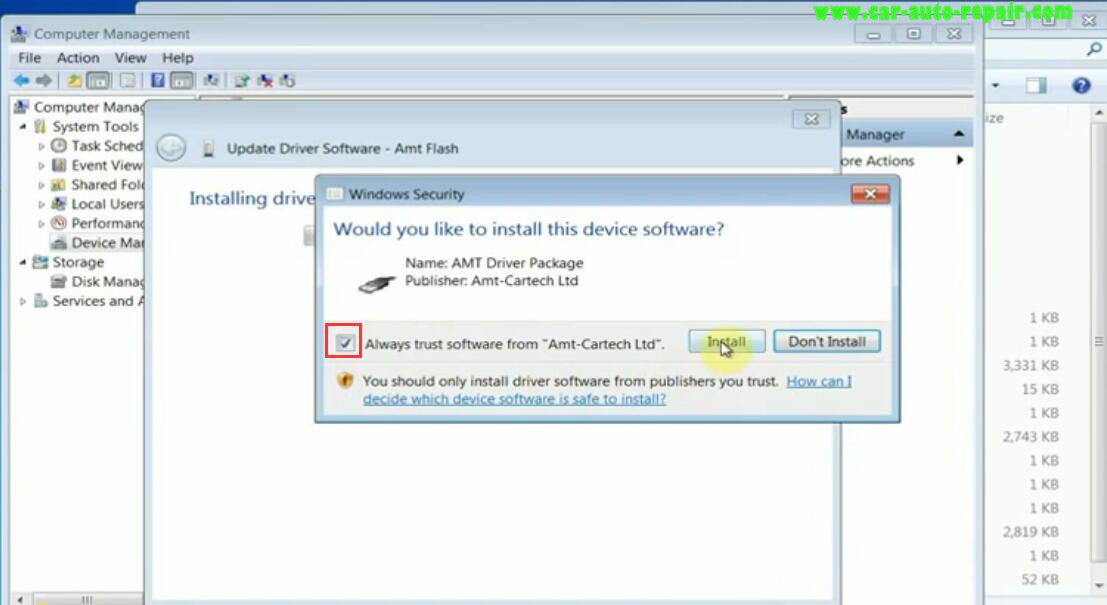
Task: Expand the Shared Folders tree node
Action: pos(41,185)
